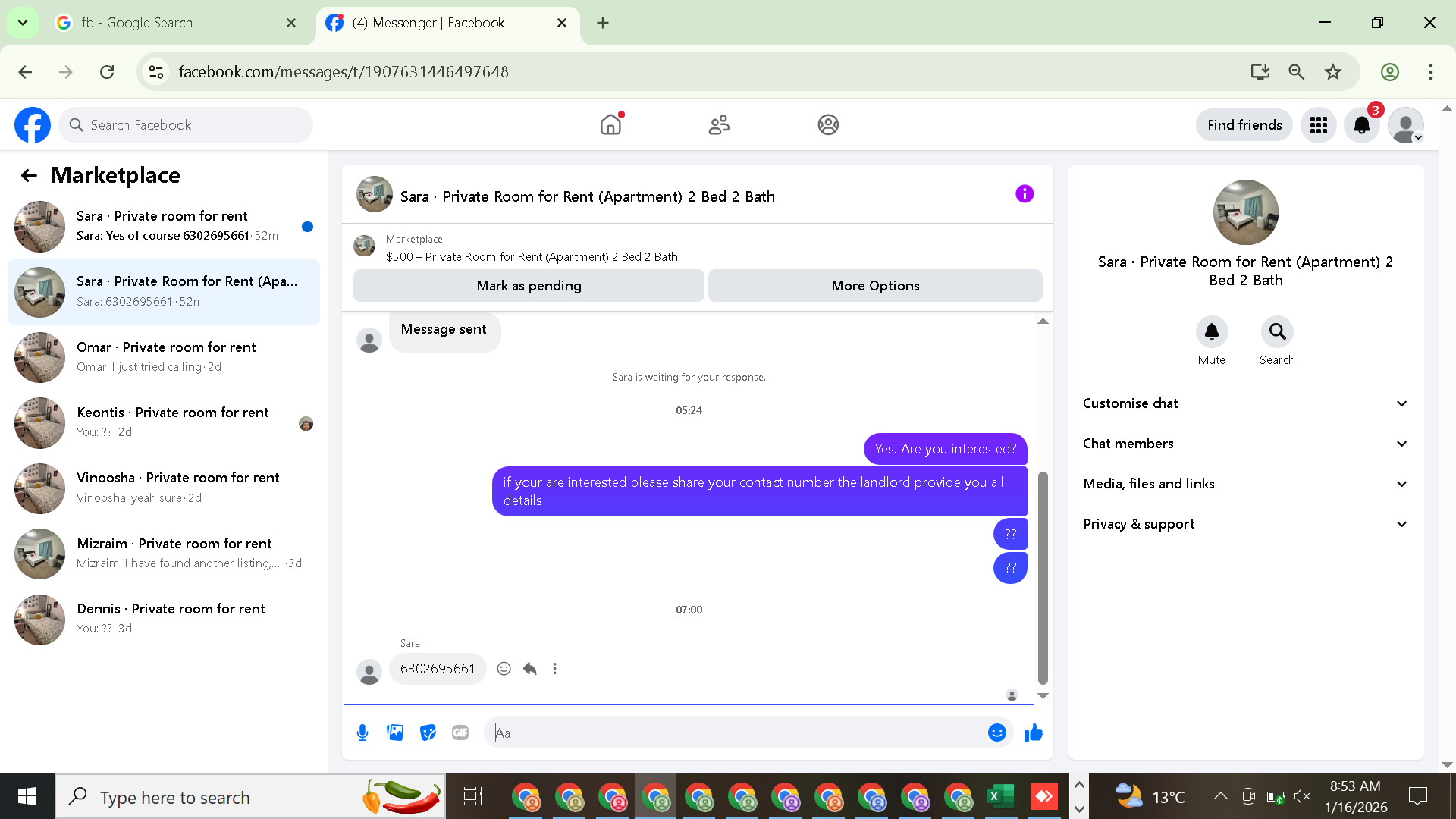Expand Media, files and links
The height and width of the screenshot is (819, 1456).
(1244, 484)
